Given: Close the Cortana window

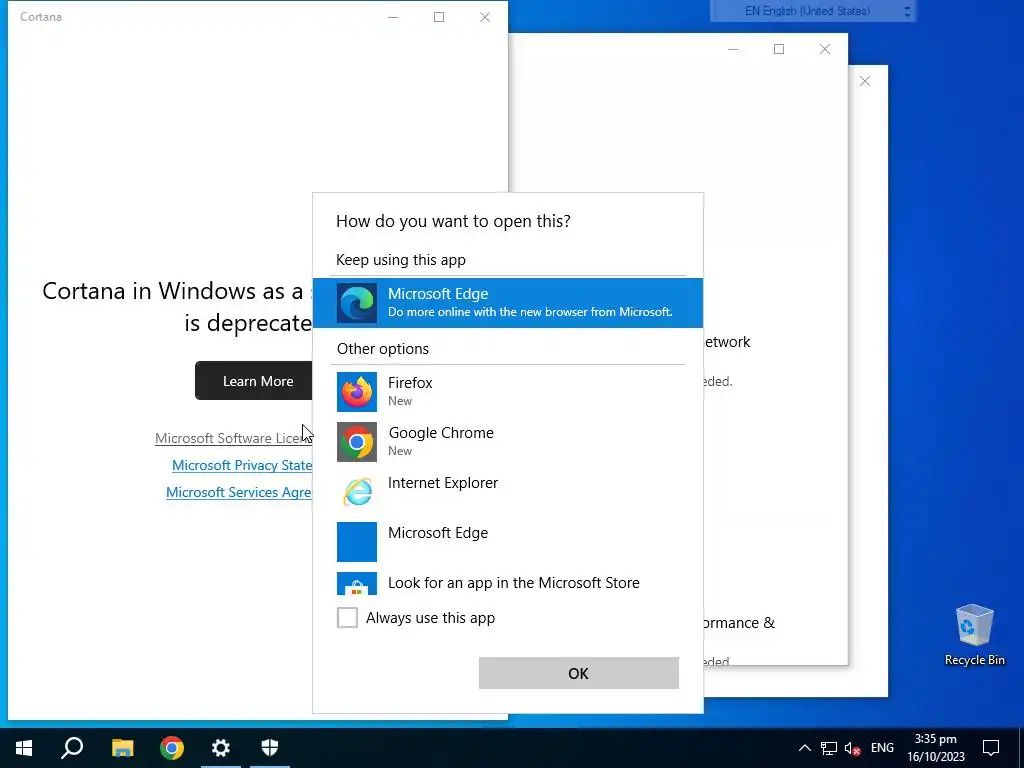Looking at the screenshot, I should 485,17.
